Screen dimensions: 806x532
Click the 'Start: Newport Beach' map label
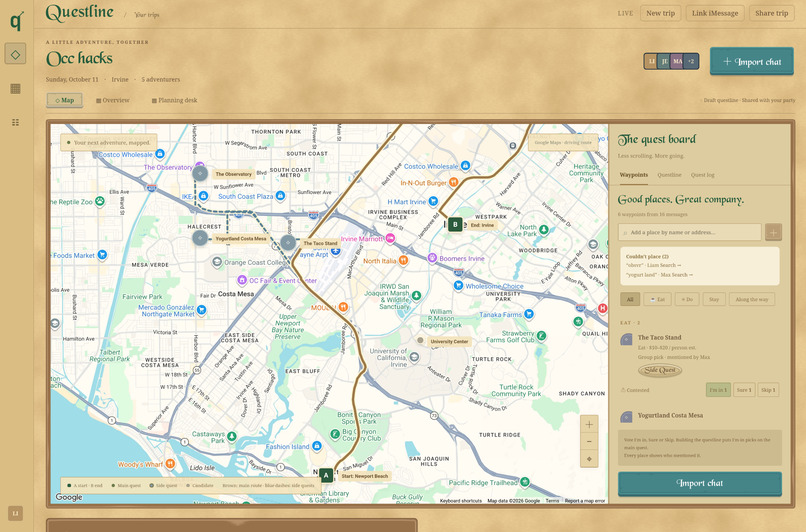click(x=364, y=476)
